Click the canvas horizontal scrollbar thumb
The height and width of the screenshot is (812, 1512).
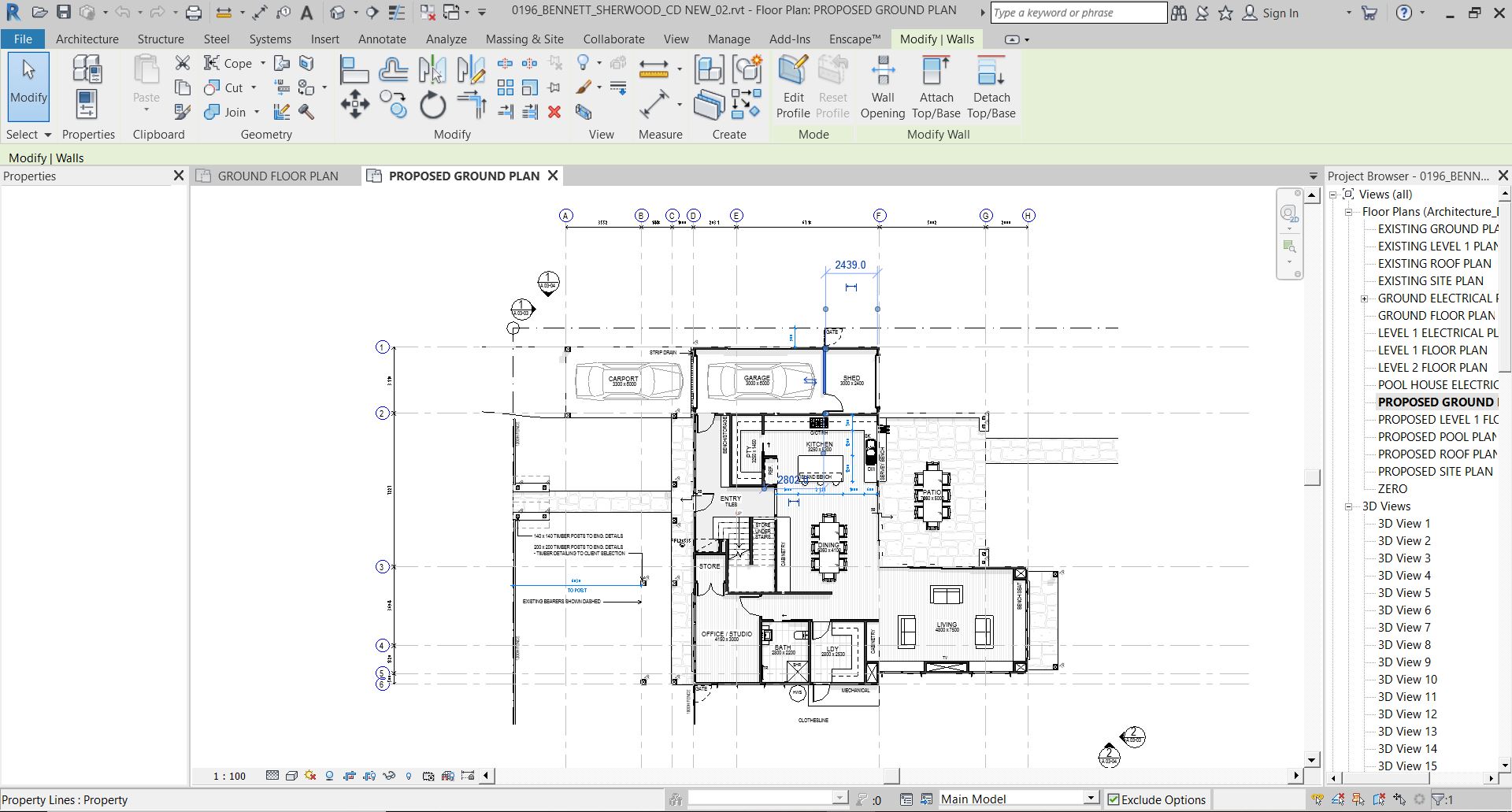pyautogui.click(x=891, y=776)
